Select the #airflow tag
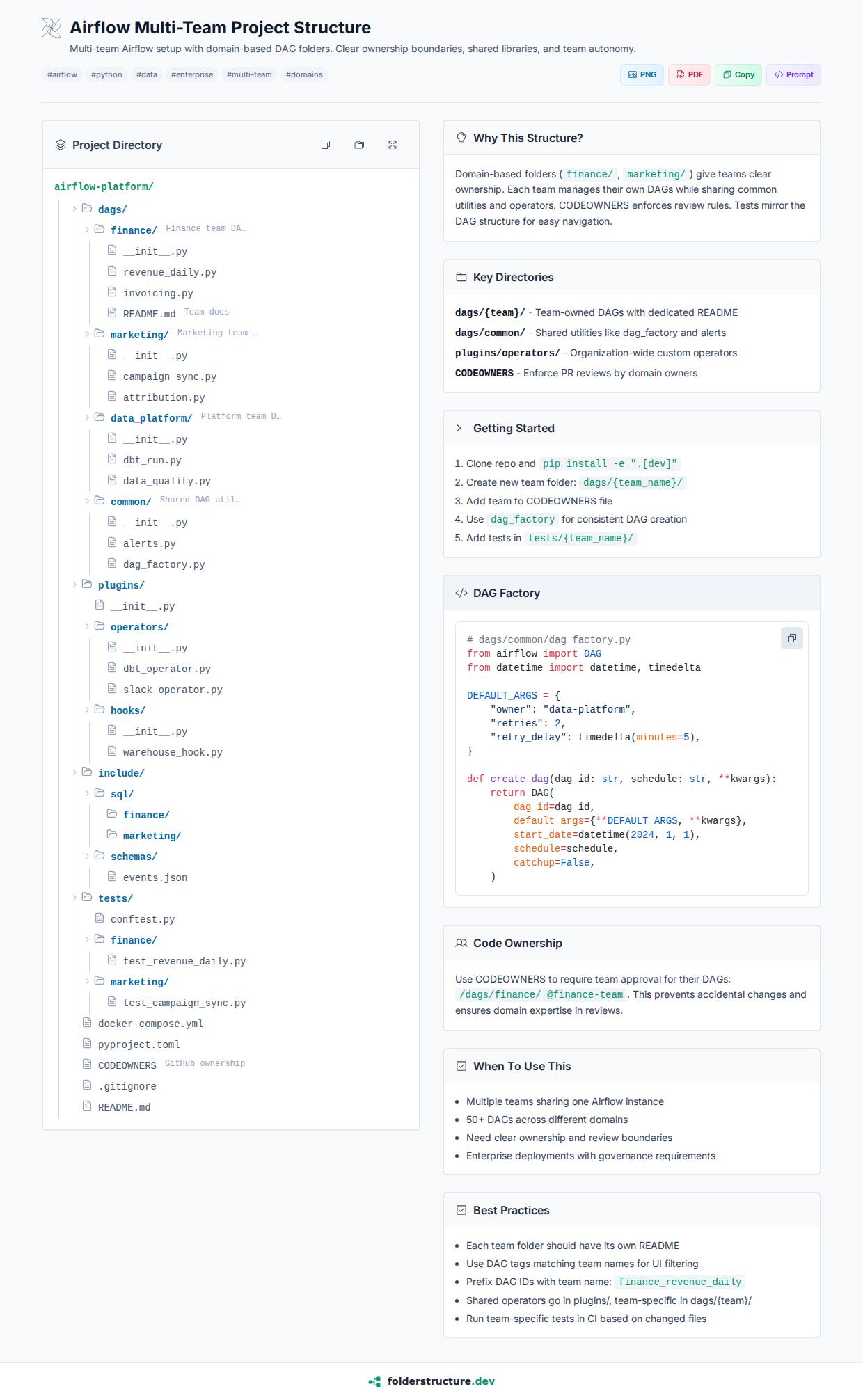 coord(62,74)
